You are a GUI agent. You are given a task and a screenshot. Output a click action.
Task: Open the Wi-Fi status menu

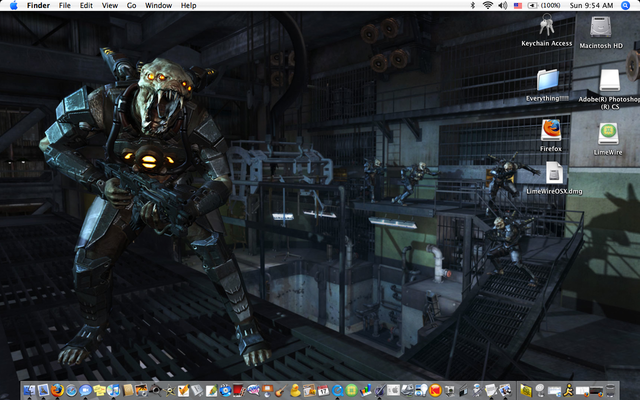tap(488, 6)
